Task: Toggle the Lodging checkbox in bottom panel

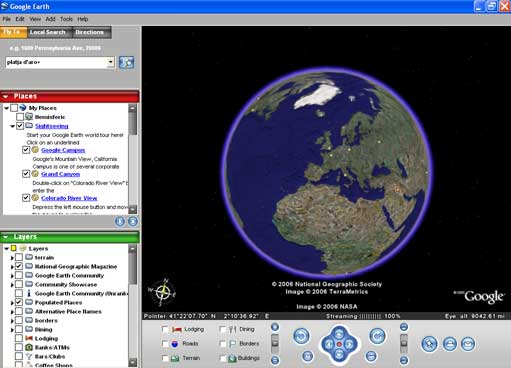Action: (165, 329)
